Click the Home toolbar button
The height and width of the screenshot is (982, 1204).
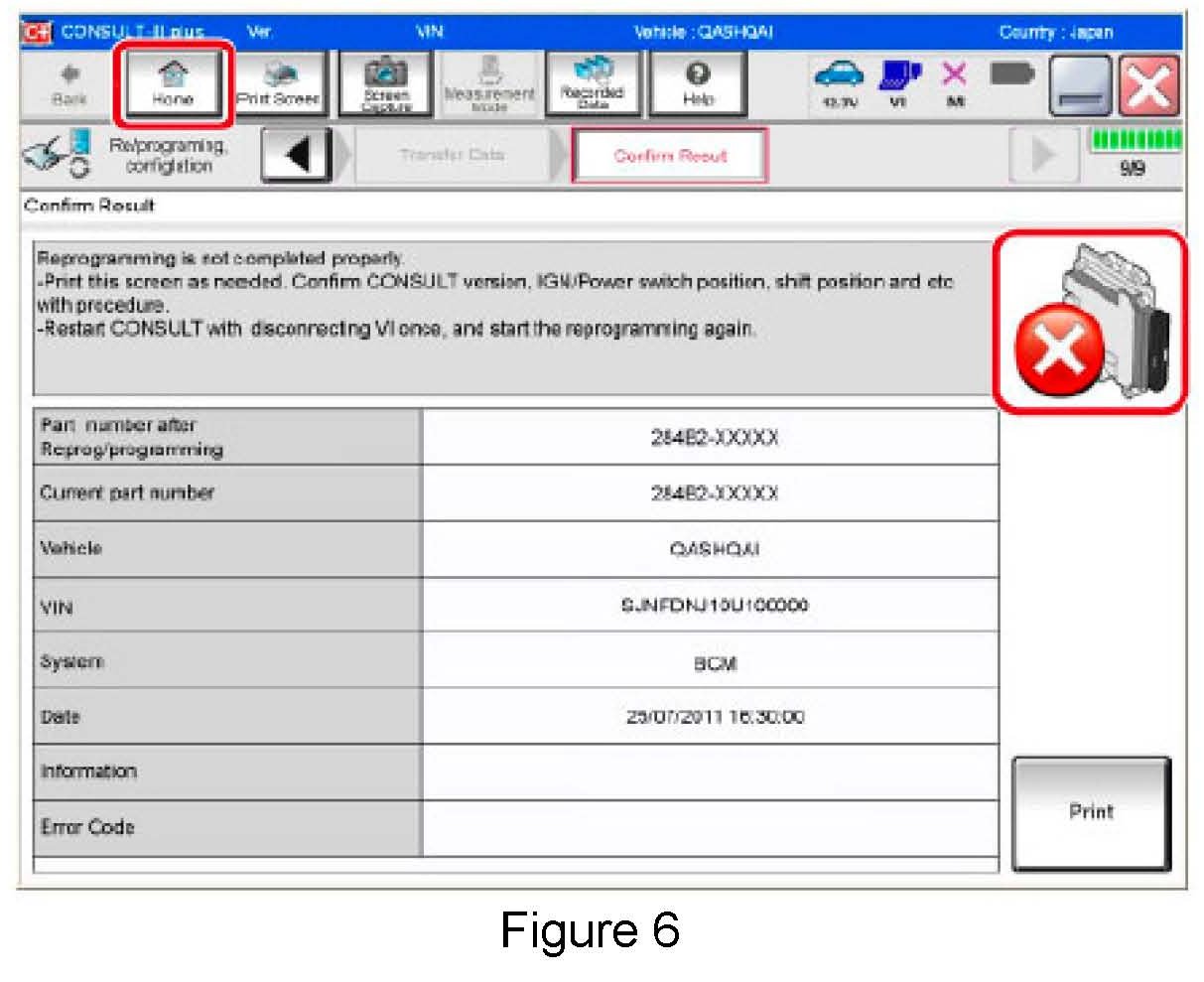(173, 84)
